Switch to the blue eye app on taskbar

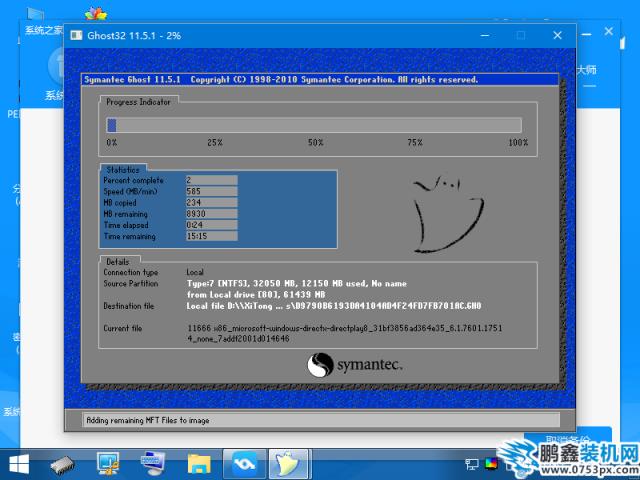(x=244, y=464)
